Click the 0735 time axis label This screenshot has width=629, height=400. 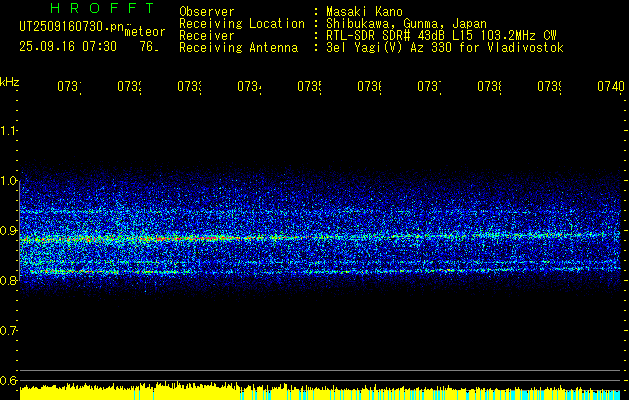(x=309, y=86)
